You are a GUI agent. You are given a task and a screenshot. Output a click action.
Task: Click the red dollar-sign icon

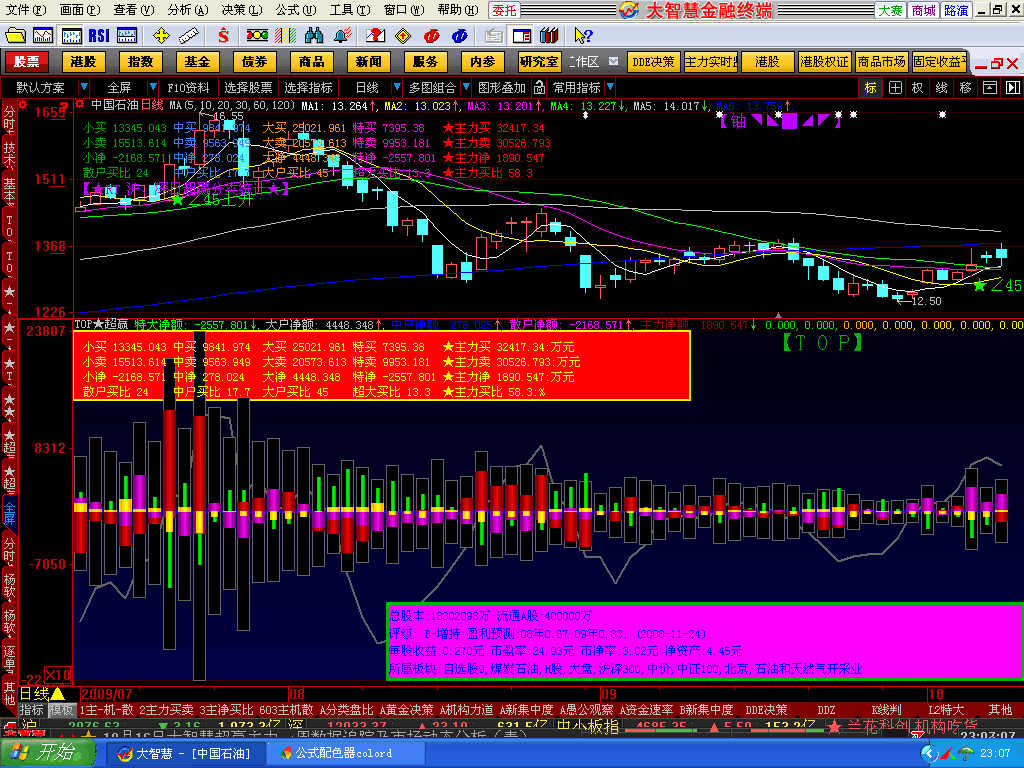[223, 35]
